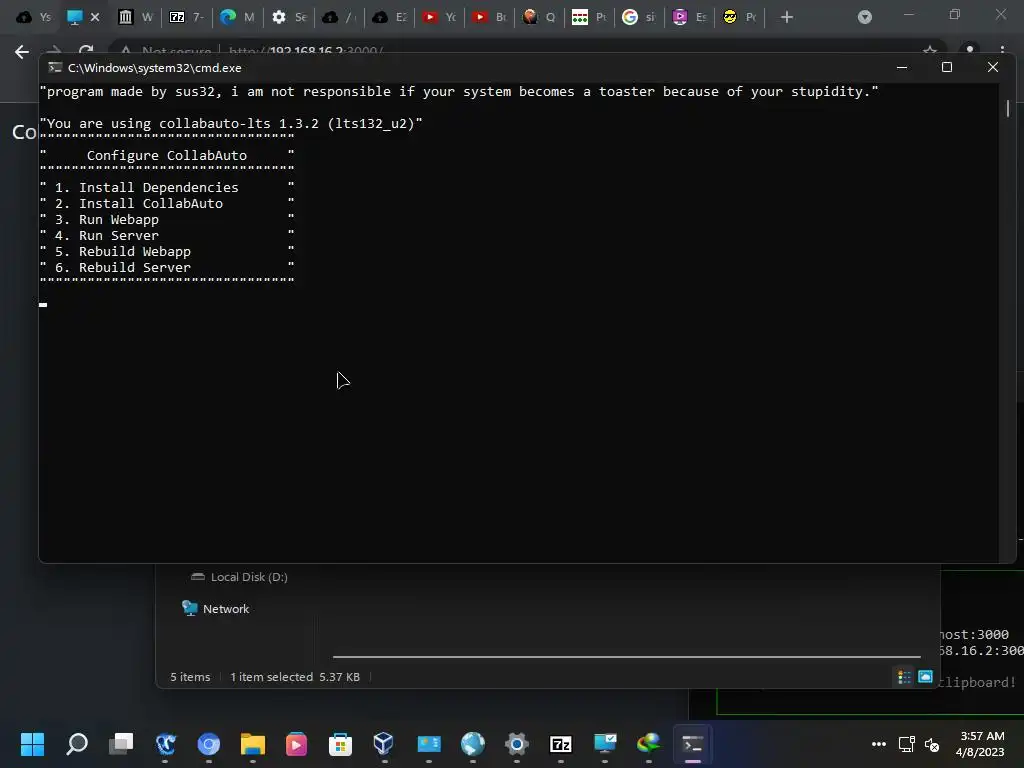This screenshot has height=768, width=1024.
Task: Open Settings gear icon in taskbar
Action: tap(517, 744)
